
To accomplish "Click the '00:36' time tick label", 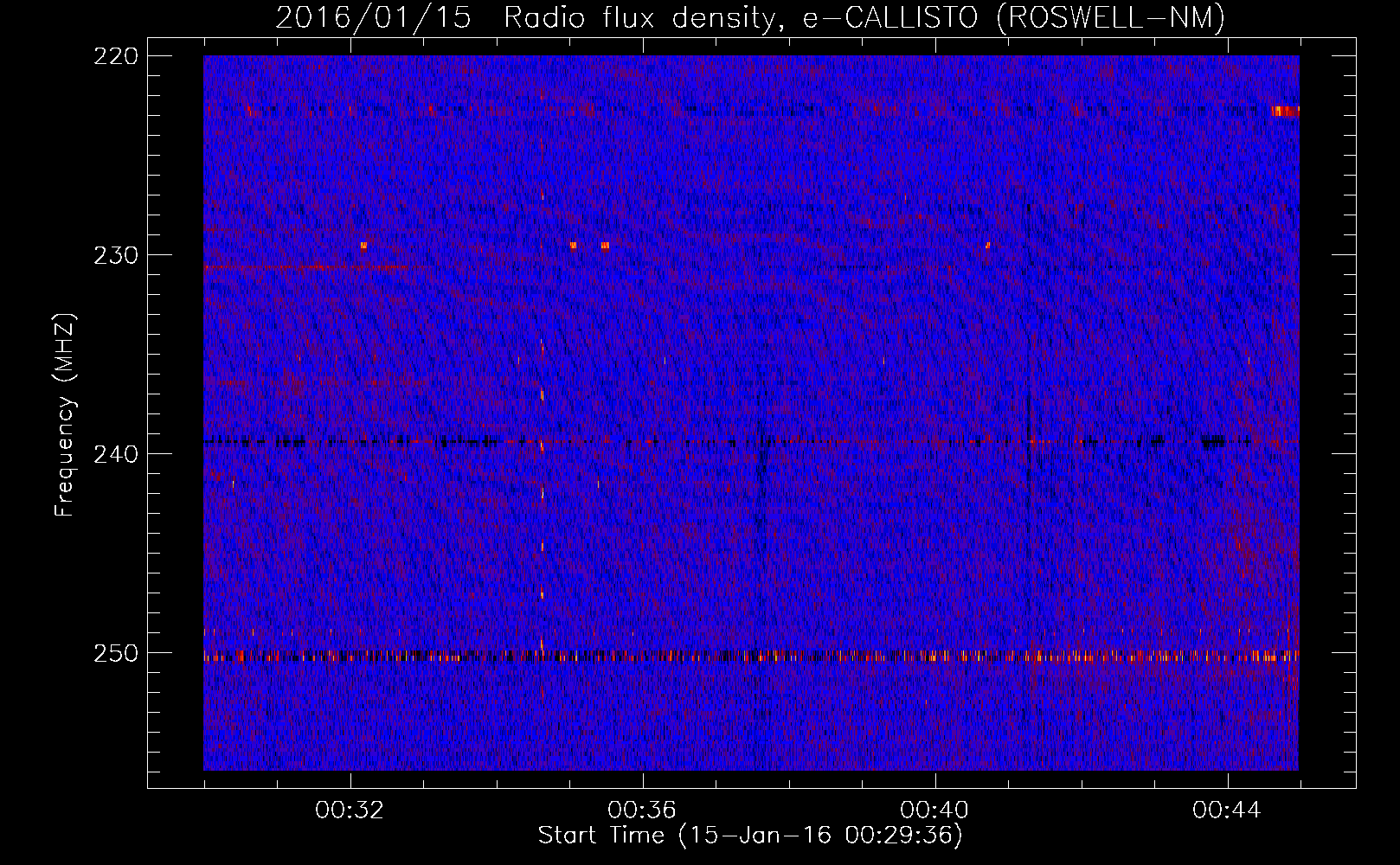I will click(x=642, y=810).
